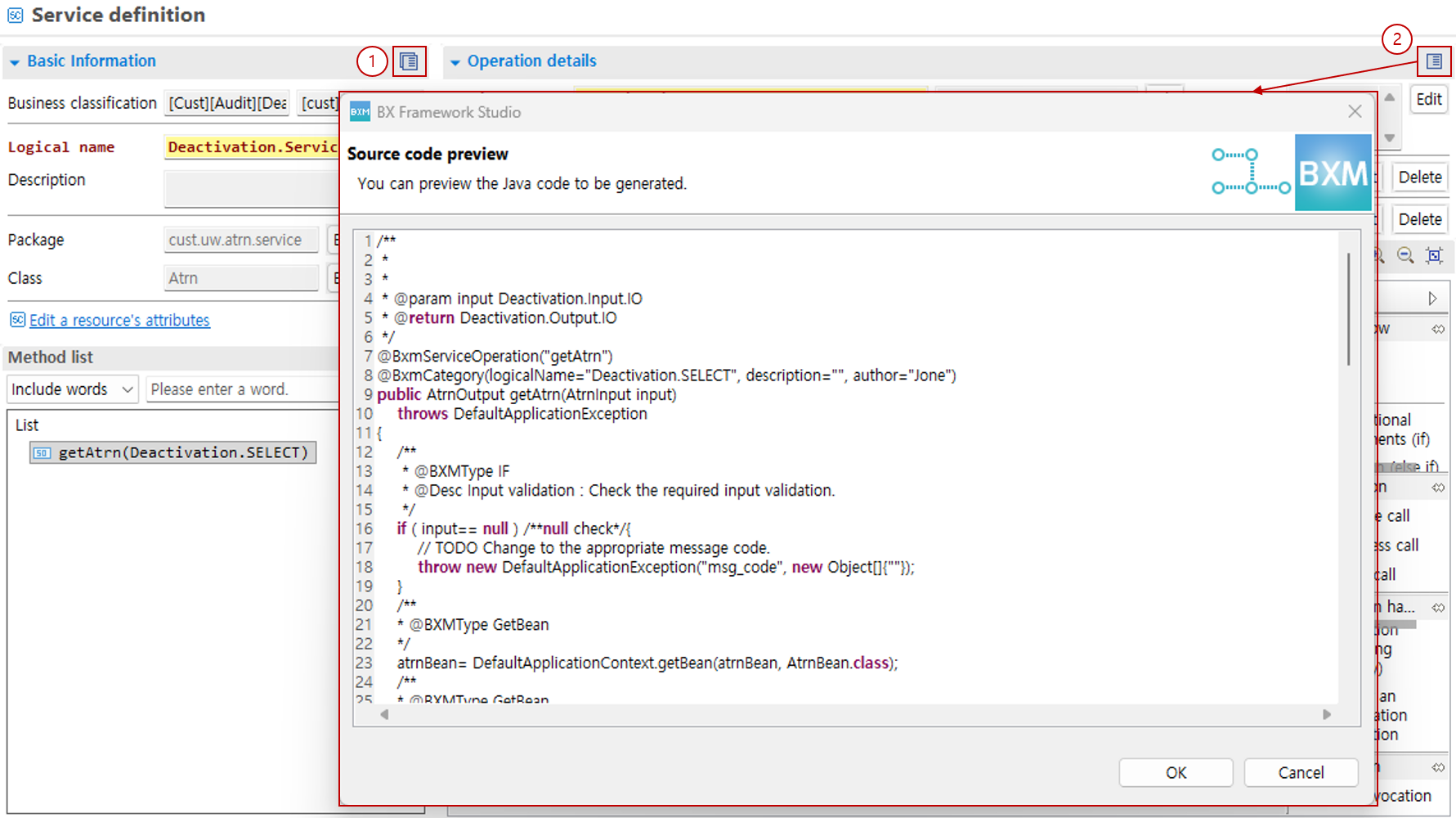Click the BXM logo in the dialog
Image resolution: width=1456 pixels, height=818 pixels.
[x=1333, y=173]
